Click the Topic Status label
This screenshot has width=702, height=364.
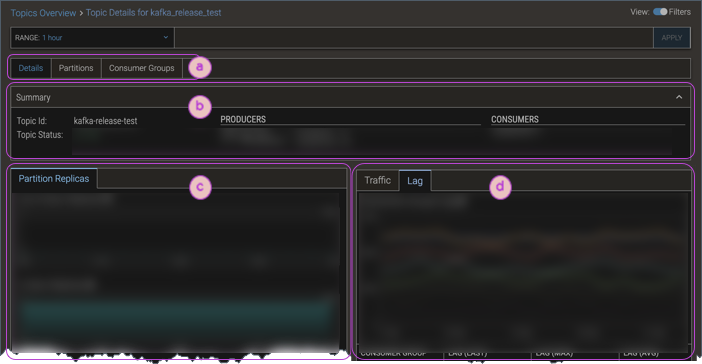tap(40, 135)
